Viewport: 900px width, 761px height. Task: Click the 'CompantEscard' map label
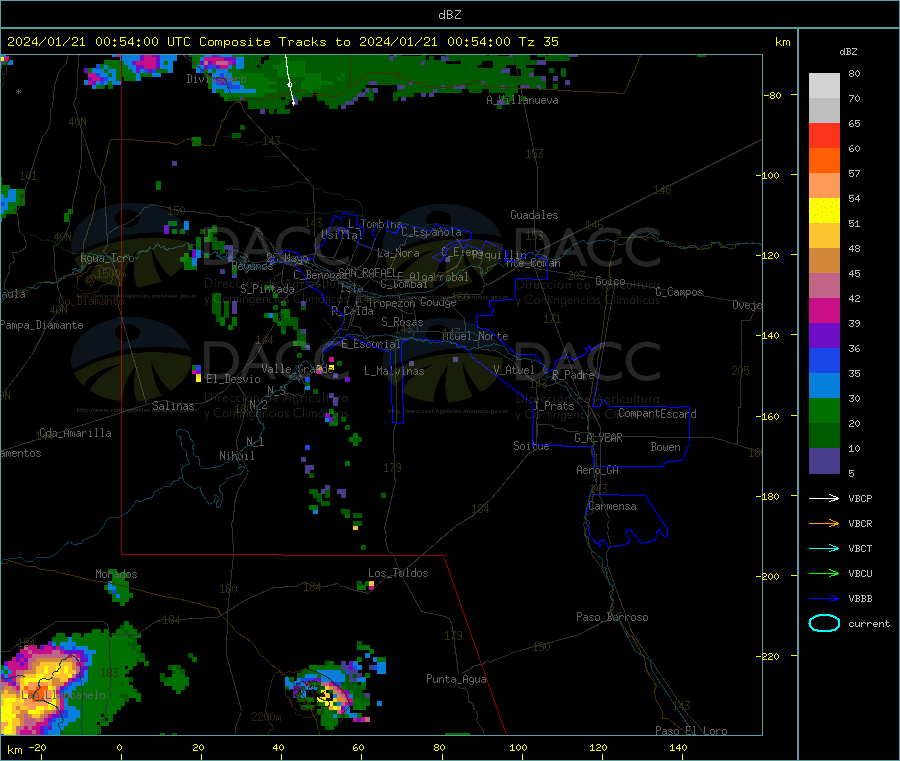[x=657, y=413]
